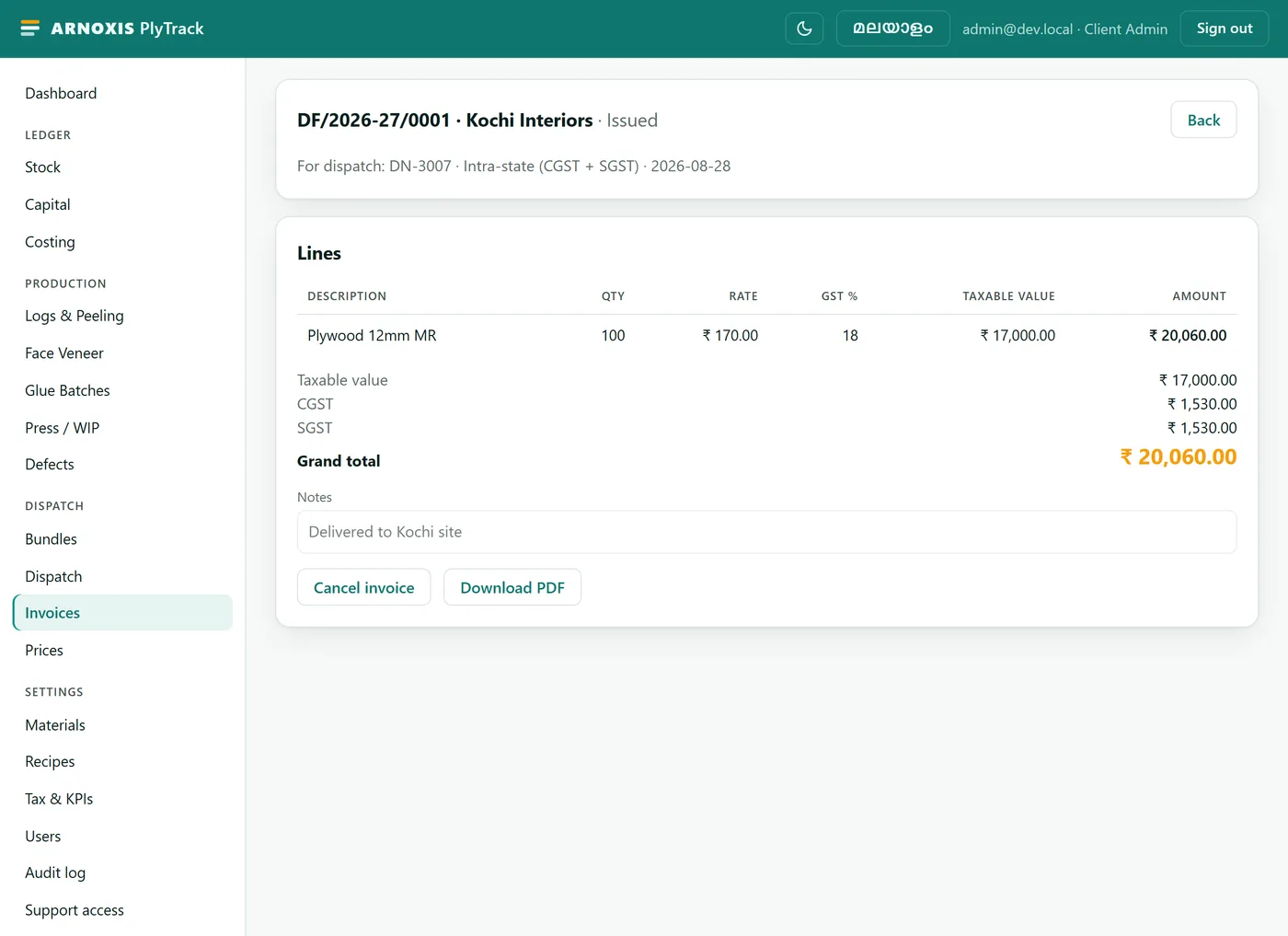Click the Grand total label
The width and height of the screenshot is (1288, 936).
click(x=339, y=461)
